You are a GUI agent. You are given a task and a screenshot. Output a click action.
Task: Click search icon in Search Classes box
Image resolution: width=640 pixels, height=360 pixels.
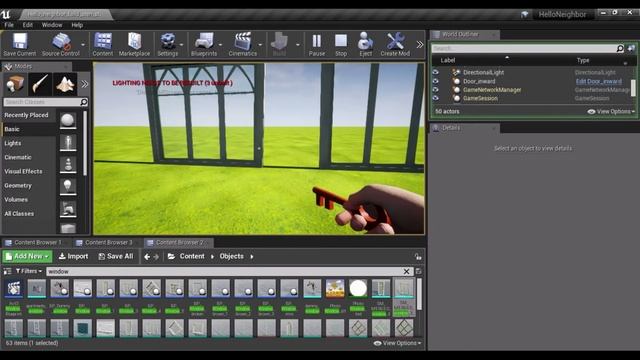coord(84,102)
